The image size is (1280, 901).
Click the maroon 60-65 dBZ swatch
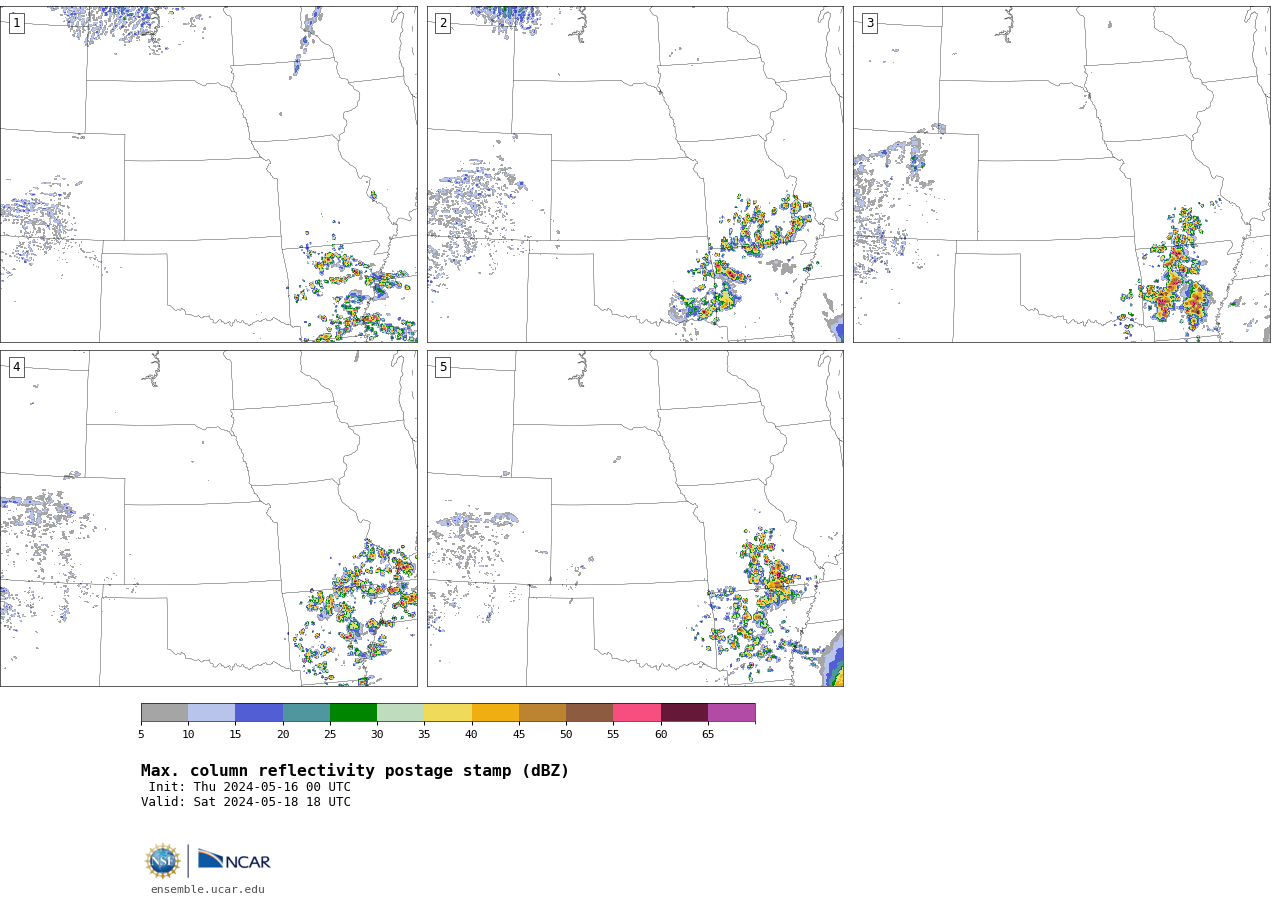(x=684, y=713)
